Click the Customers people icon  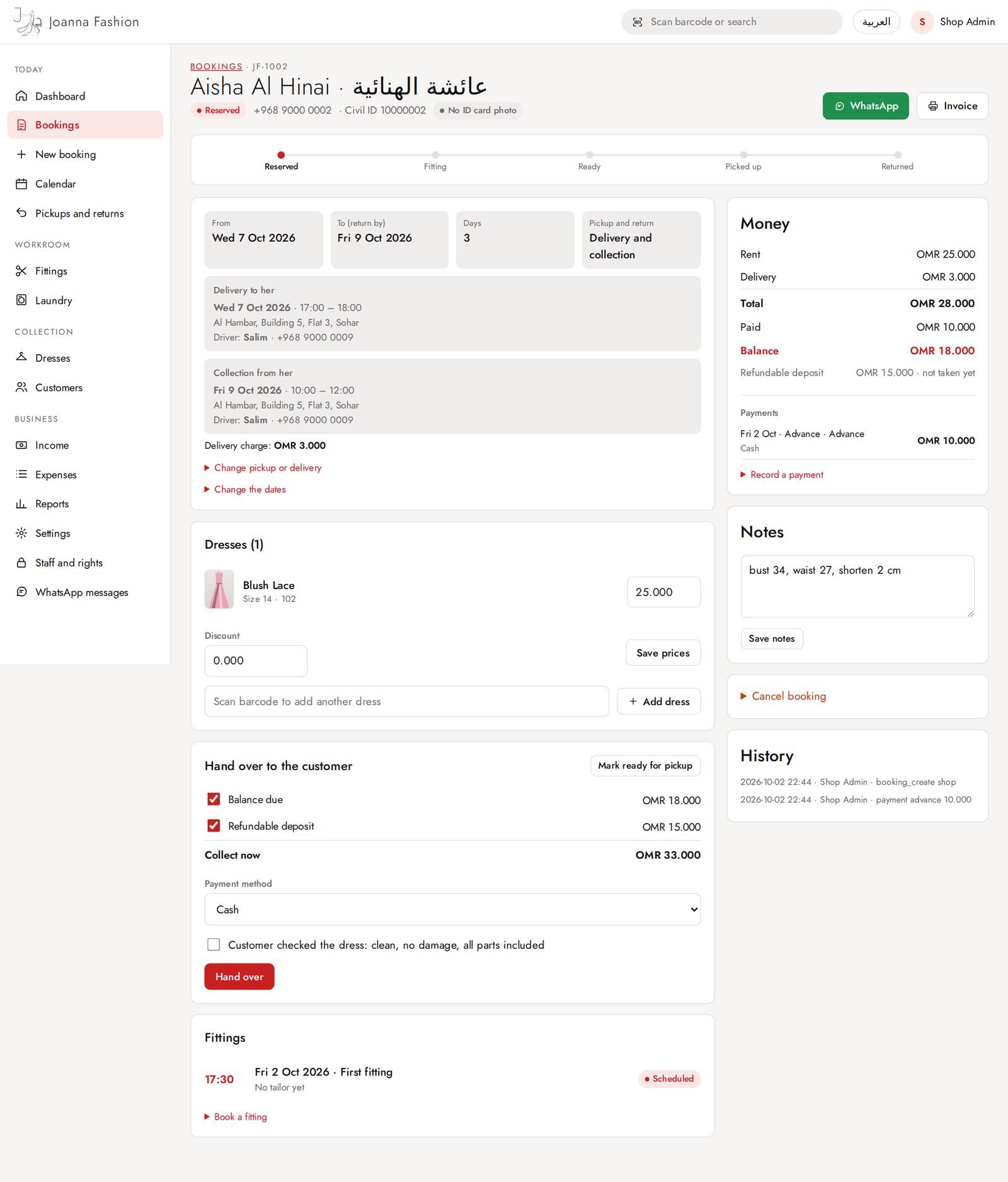[21, 387]
